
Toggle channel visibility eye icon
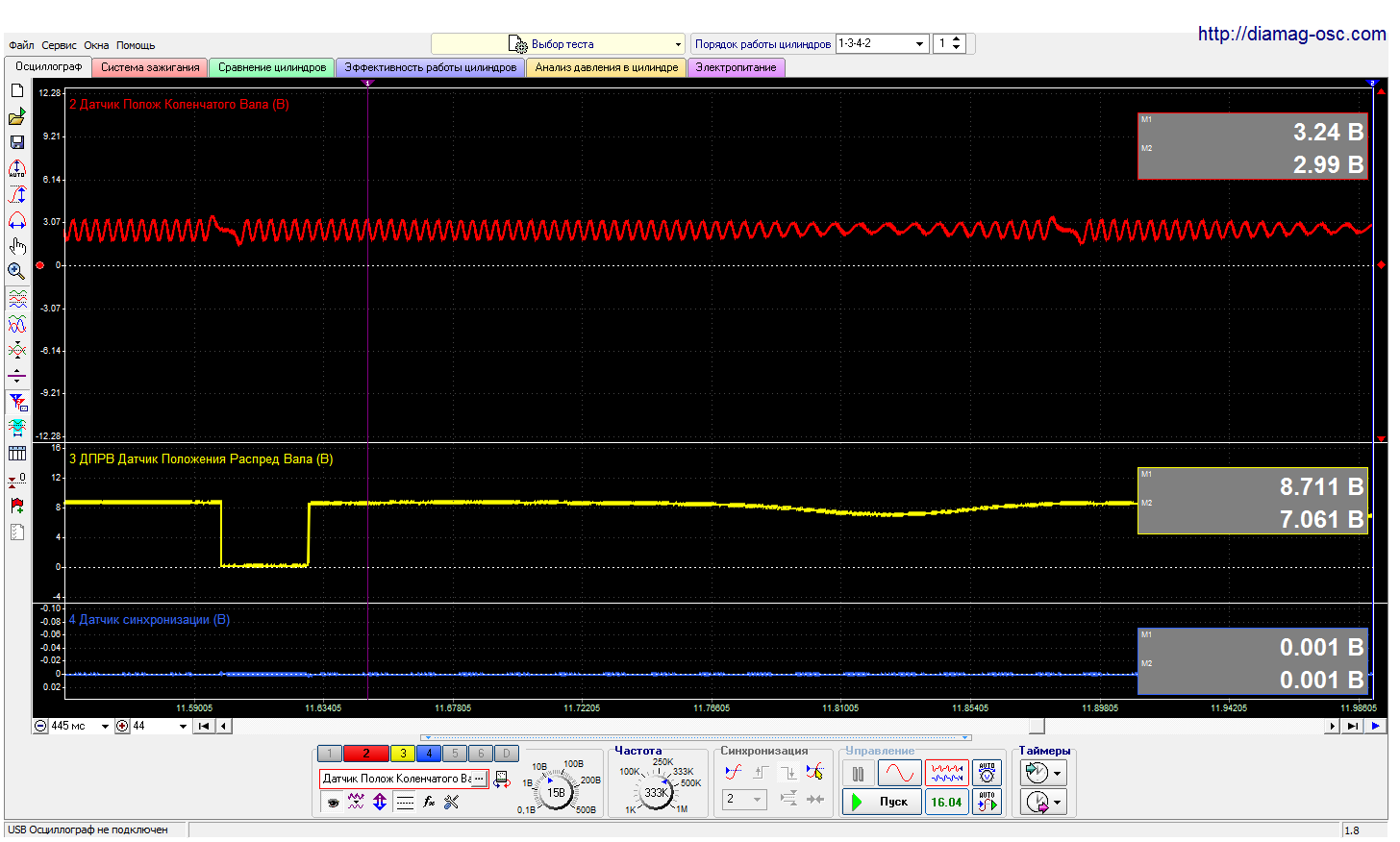333,802
